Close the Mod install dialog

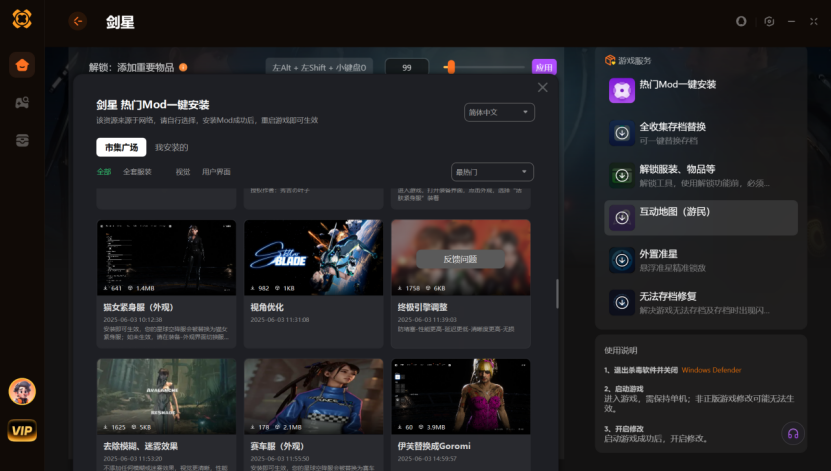542,87
